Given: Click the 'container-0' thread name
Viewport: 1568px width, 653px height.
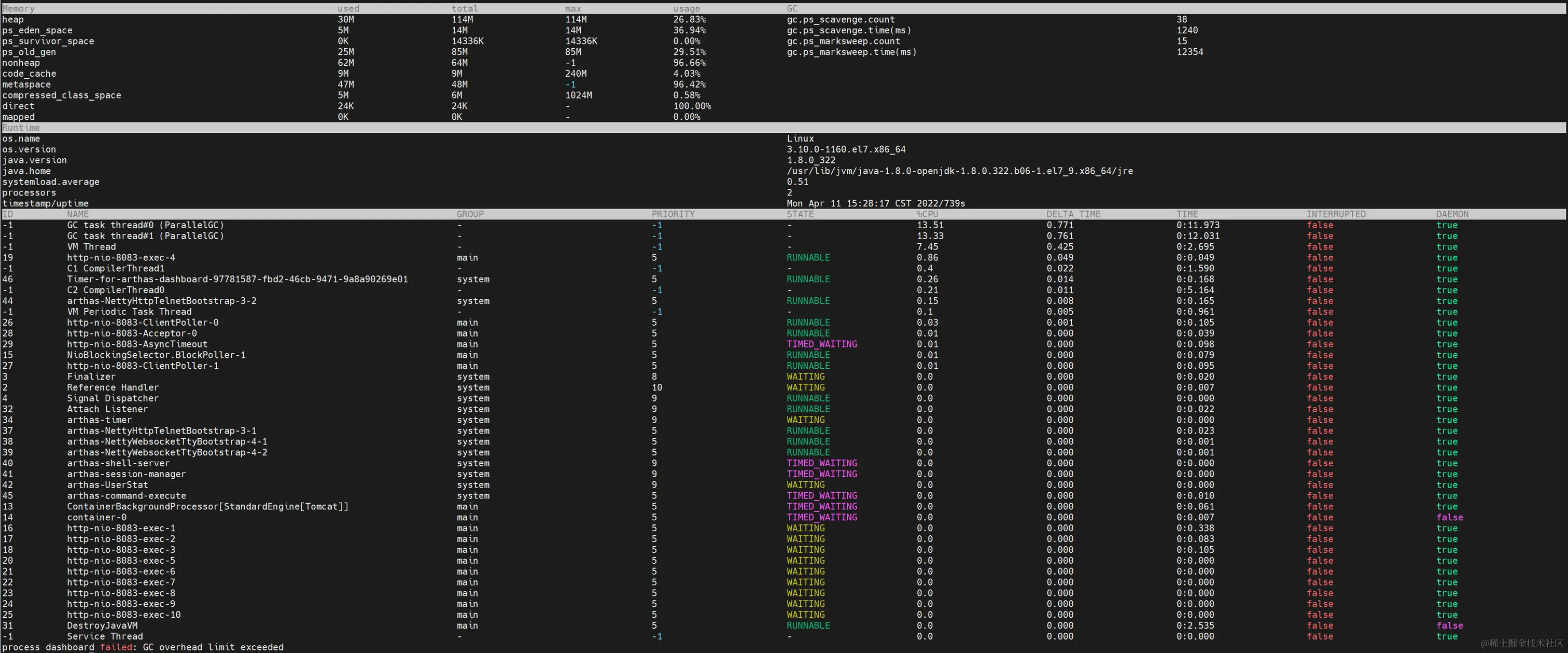Looking at the screenshot, I should pyautogui.click(x=97, y=518).
